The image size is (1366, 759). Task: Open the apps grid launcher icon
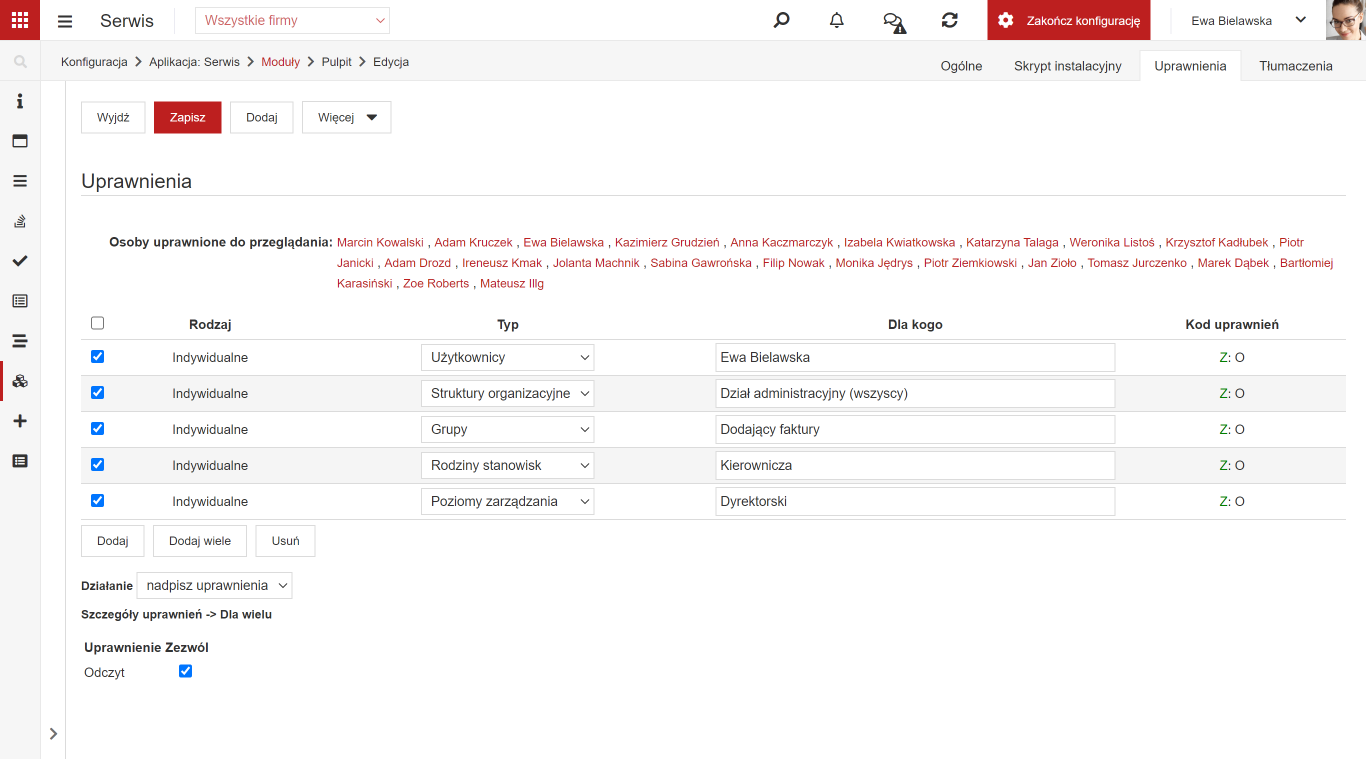tap(20, 20)
